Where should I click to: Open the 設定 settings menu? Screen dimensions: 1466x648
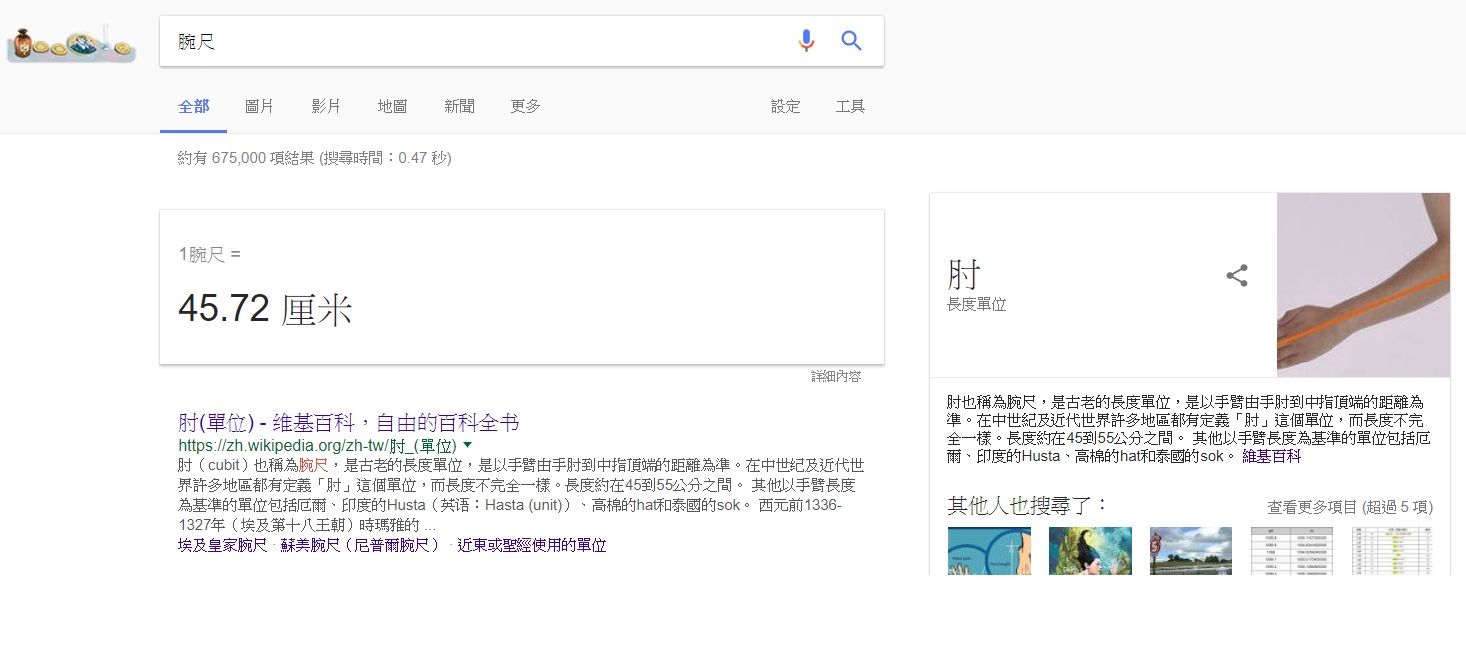click(785, 106)
